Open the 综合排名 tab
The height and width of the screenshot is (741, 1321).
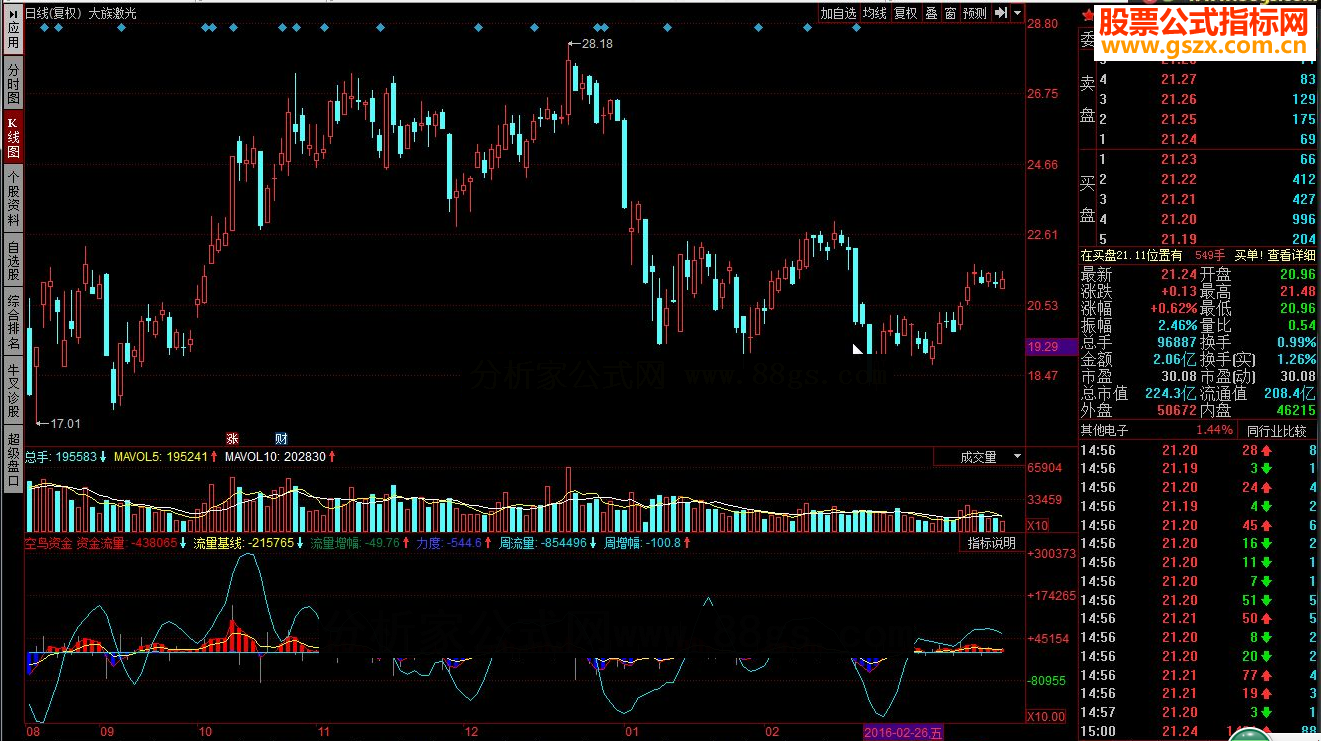tap(13, 322)
